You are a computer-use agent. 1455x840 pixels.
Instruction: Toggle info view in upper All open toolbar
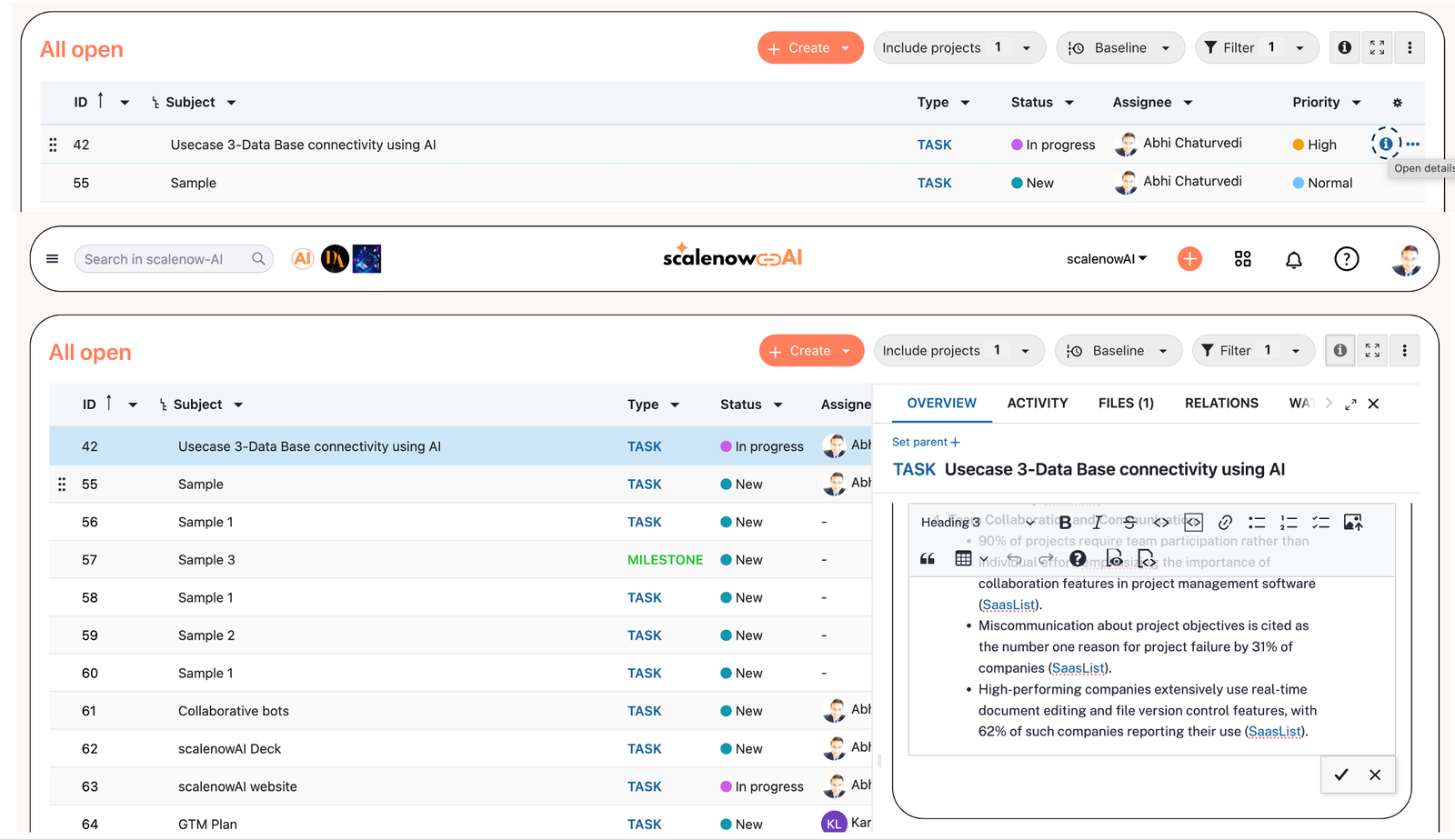tap(1344, 47)
